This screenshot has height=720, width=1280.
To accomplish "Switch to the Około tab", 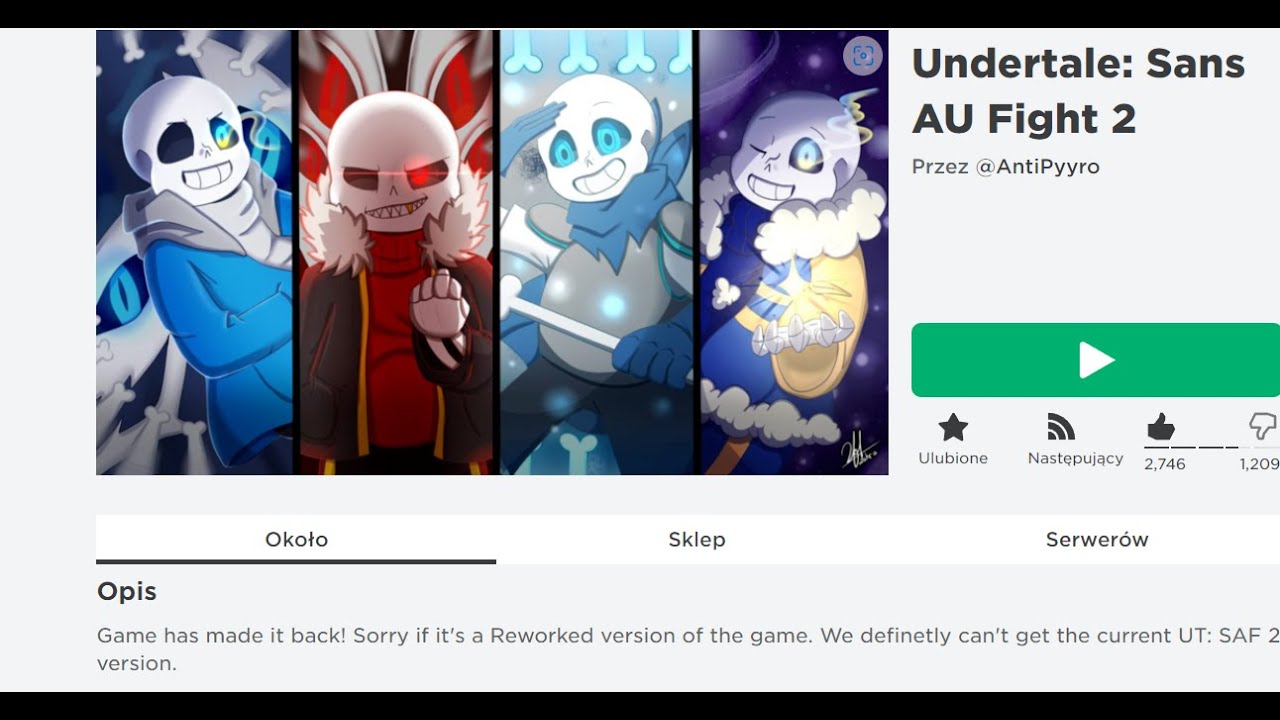I will [296, 539].
